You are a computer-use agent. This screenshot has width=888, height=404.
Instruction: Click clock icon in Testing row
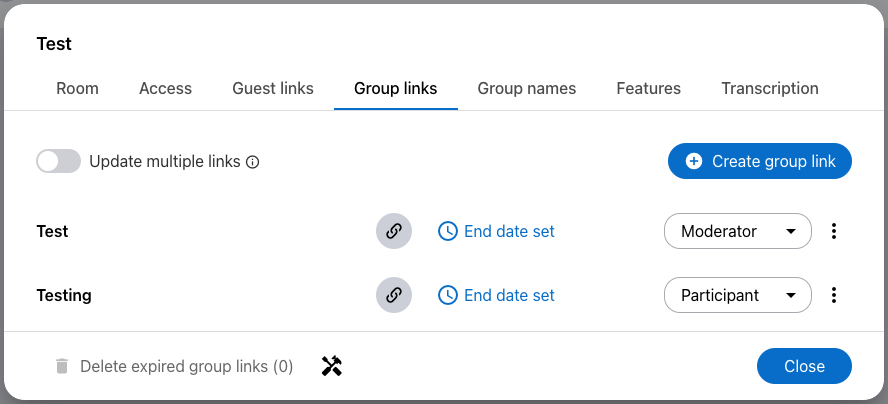448,295
